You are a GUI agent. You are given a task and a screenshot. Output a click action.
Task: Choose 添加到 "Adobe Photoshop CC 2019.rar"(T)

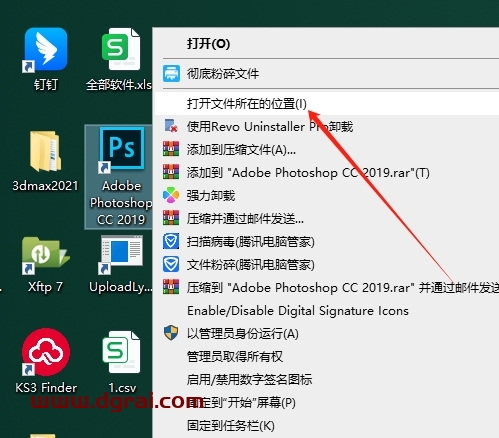click(308, 173)
